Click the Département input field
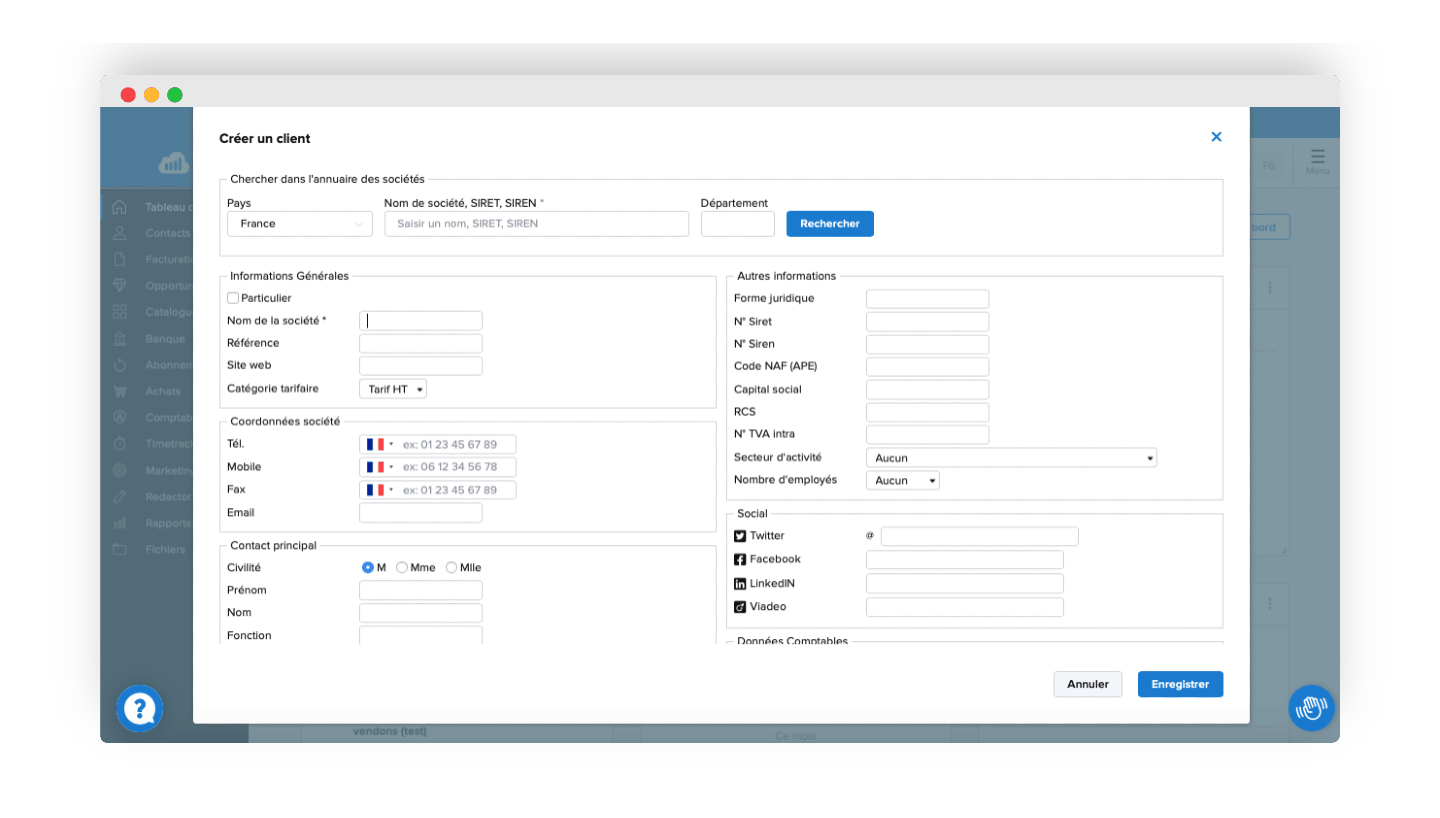This screenshot has width=1440, height=818. tap(738, 224)
